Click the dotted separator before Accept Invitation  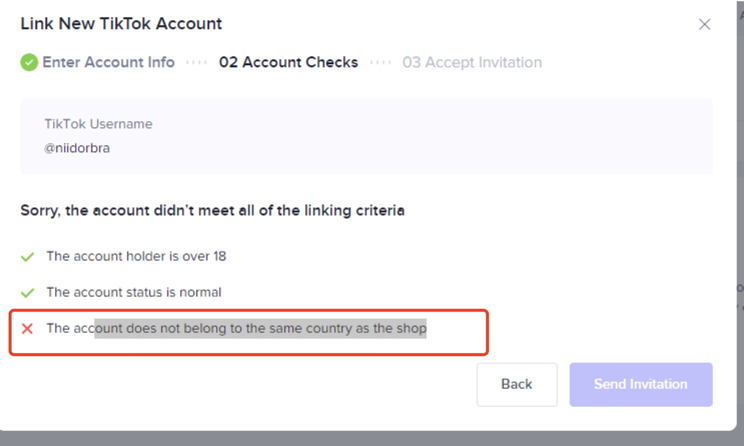pos(380,62)
